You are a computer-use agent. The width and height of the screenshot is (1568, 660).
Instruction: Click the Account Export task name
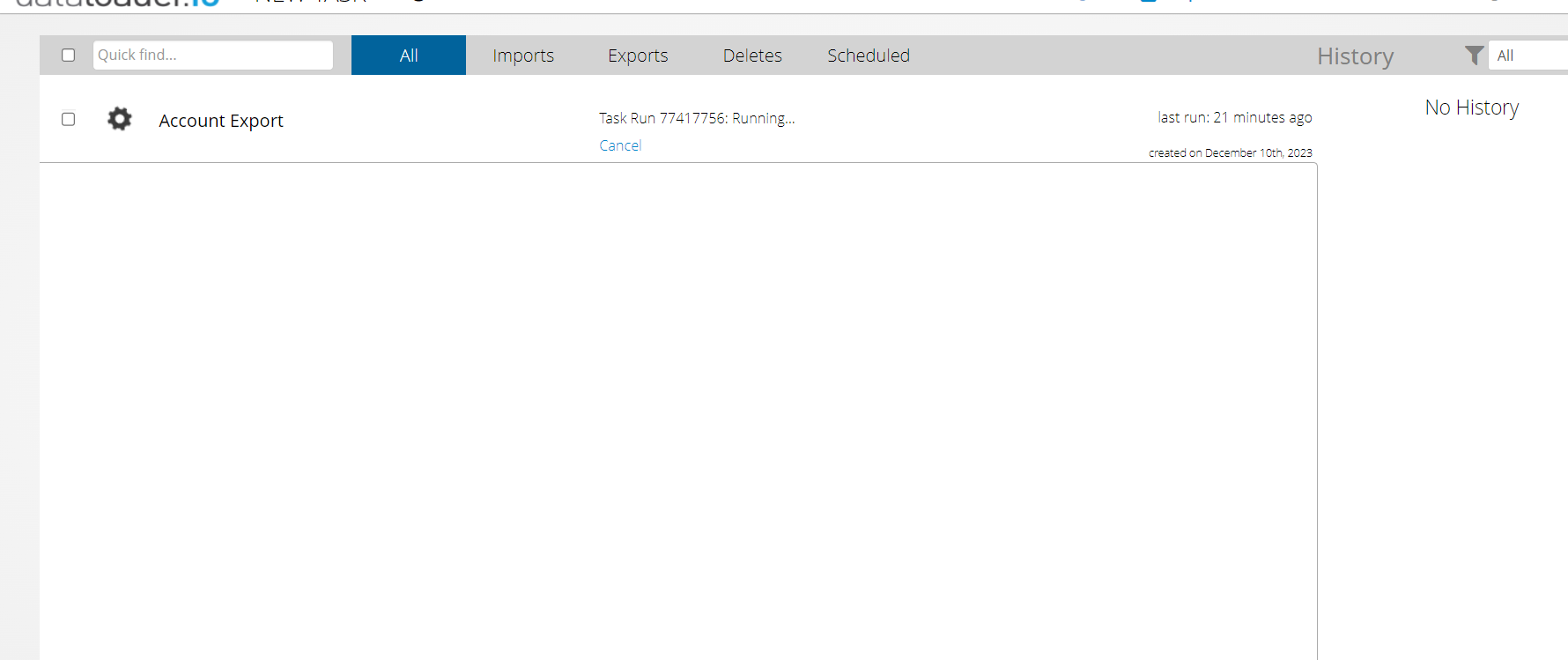pyautogui.click(x=221, y=121)
